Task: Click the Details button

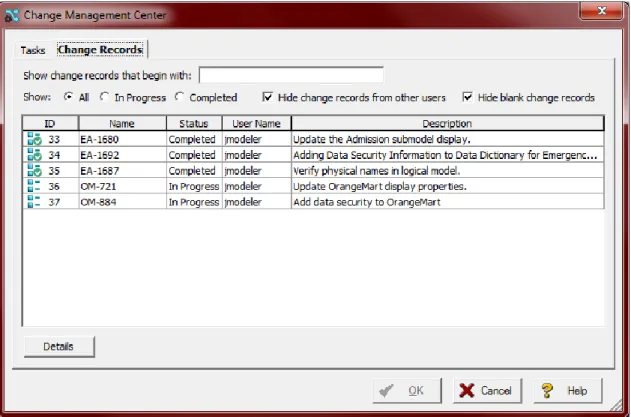Action: [x=59, y=347]
